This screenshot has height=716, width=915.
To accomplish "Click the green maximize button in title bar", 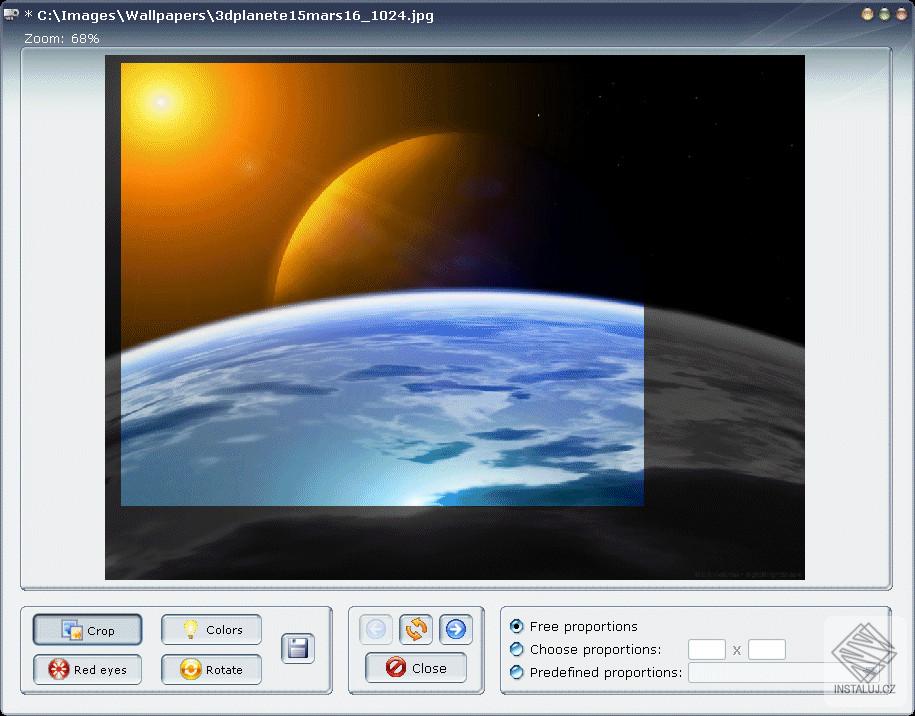I will point(884,15).
